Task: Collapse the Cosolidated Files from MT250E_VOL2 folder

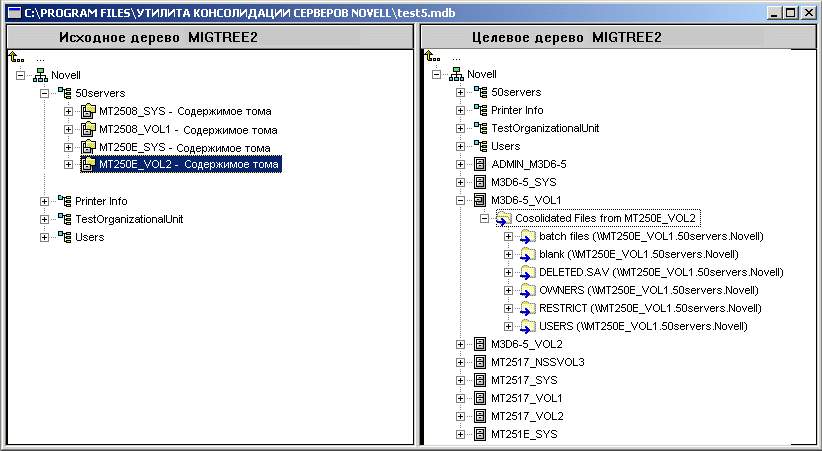Action: [484, 219]
